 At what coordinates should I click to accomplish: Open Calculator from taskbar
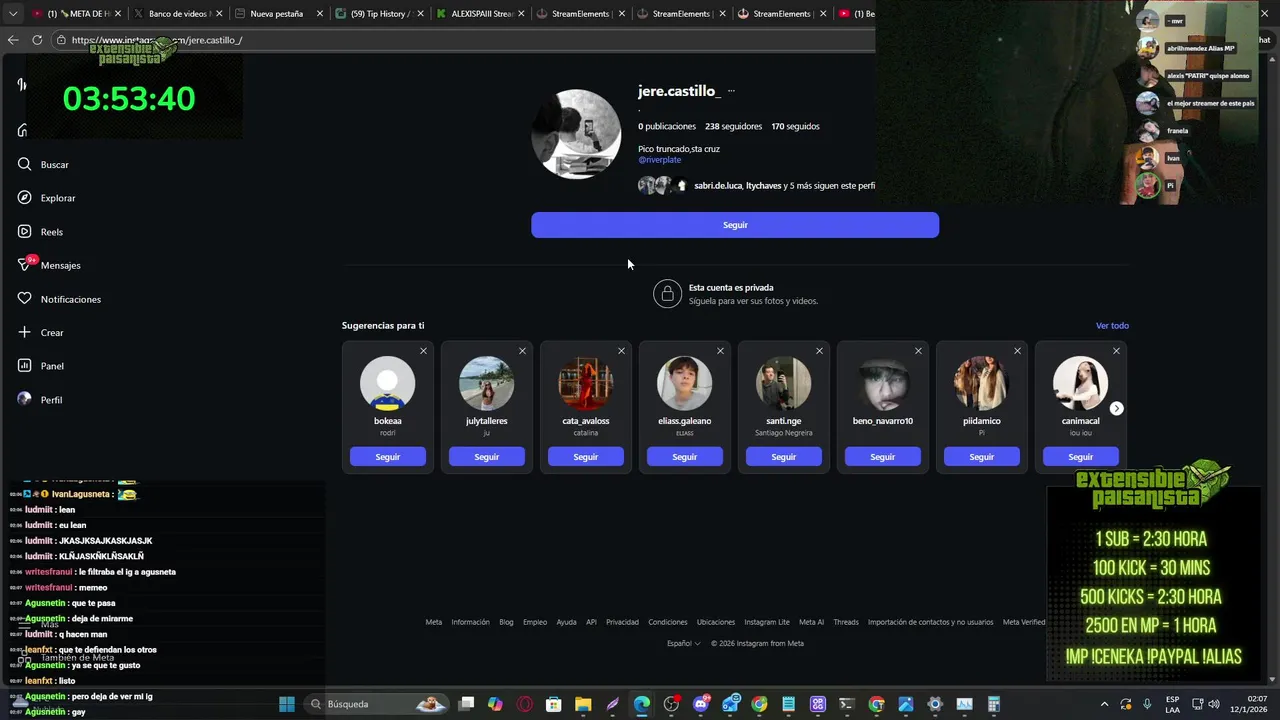(994, 704)
